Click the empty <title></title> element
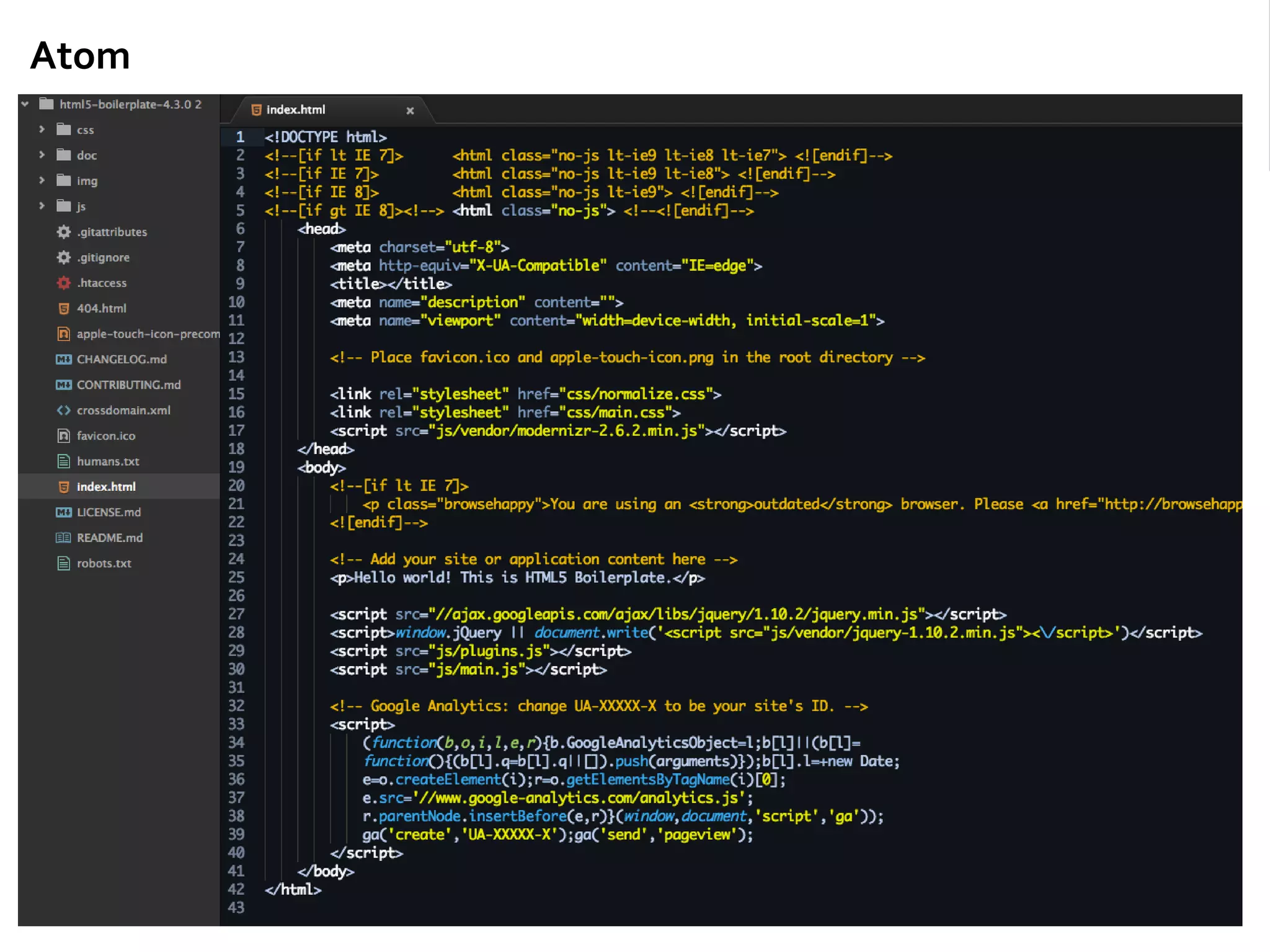This screenshot has width=1270, height=952. [391, 284]
